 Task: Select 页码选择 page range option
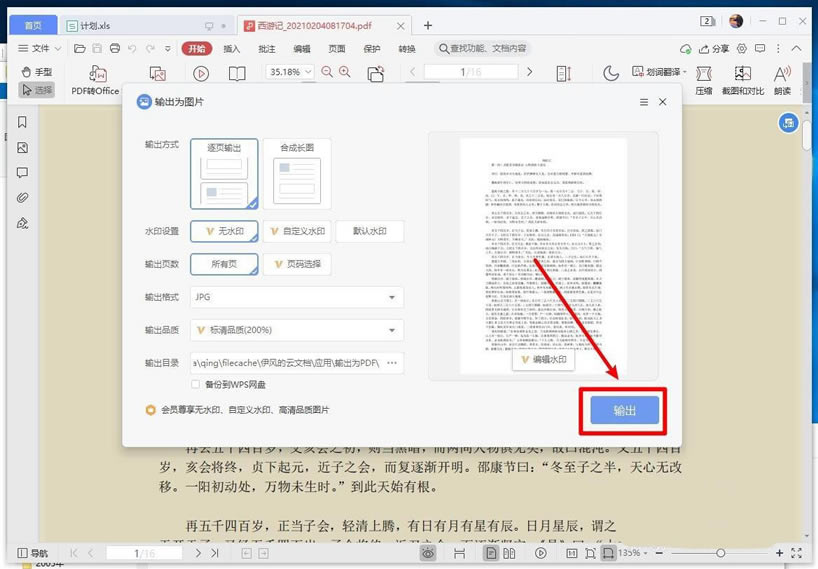[x=297, y=264]
